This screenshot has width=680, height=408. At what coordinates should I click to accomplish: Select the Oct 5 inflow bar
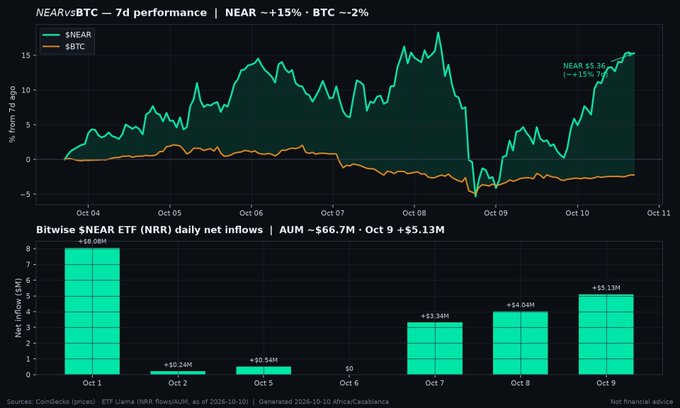coord(263,370)
